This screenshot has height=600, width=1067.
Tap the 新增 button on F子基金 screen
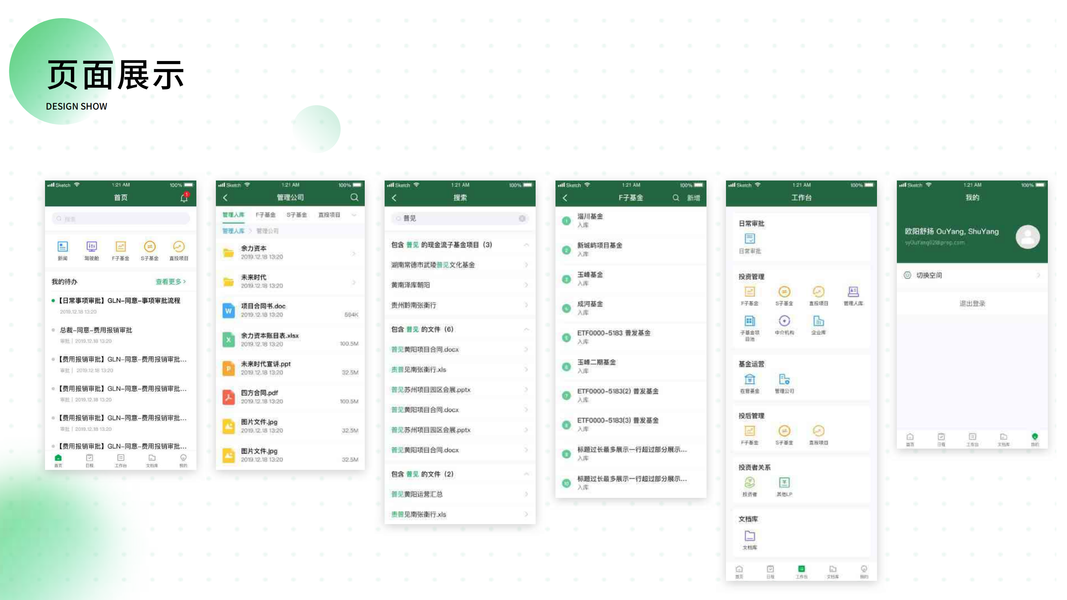(693, 198)
